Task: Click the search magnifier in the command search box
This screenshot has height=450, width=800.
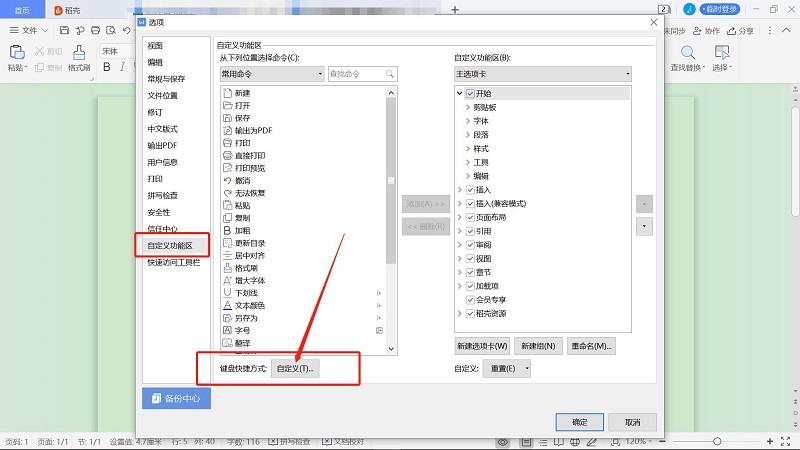Action: click(390, 74)
